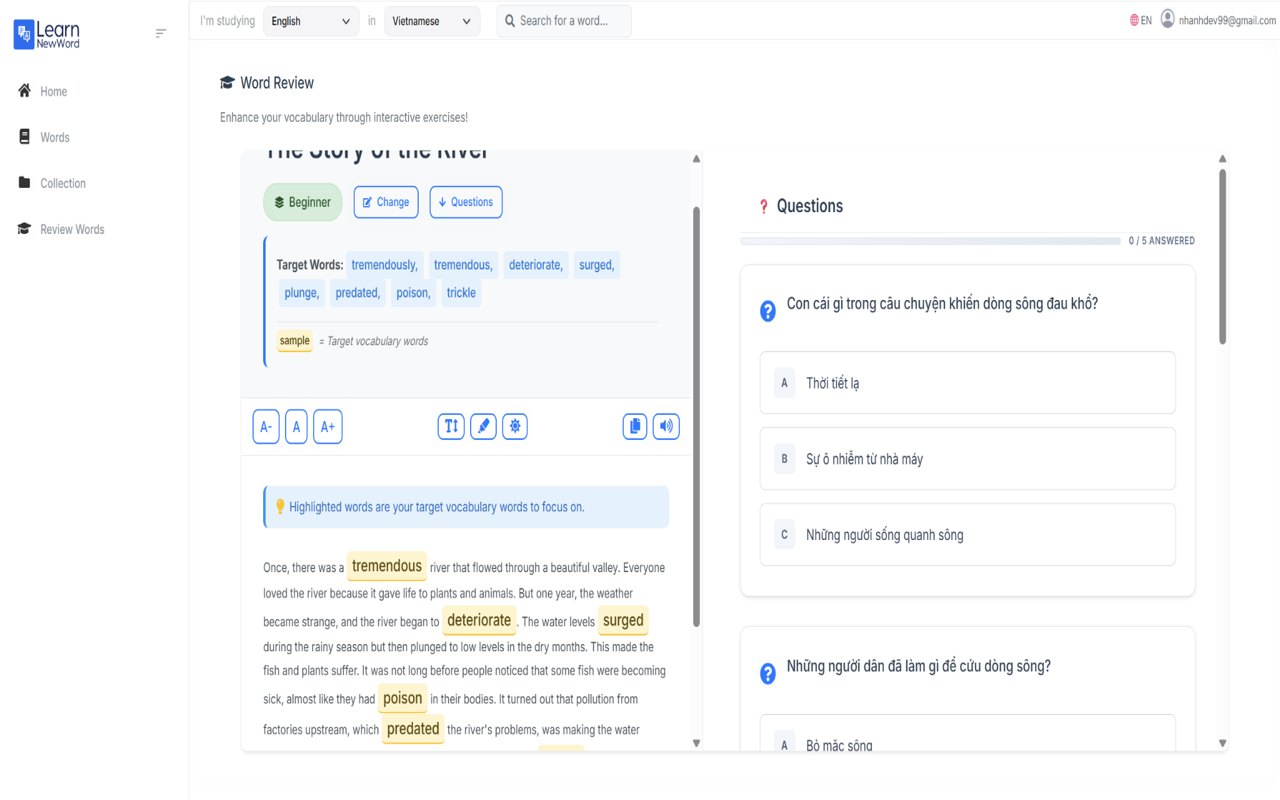Click the highlighted word tremendous in the story
Image resolution: width=1280 pixels, height=800 pixels.
tap(387, 566)
